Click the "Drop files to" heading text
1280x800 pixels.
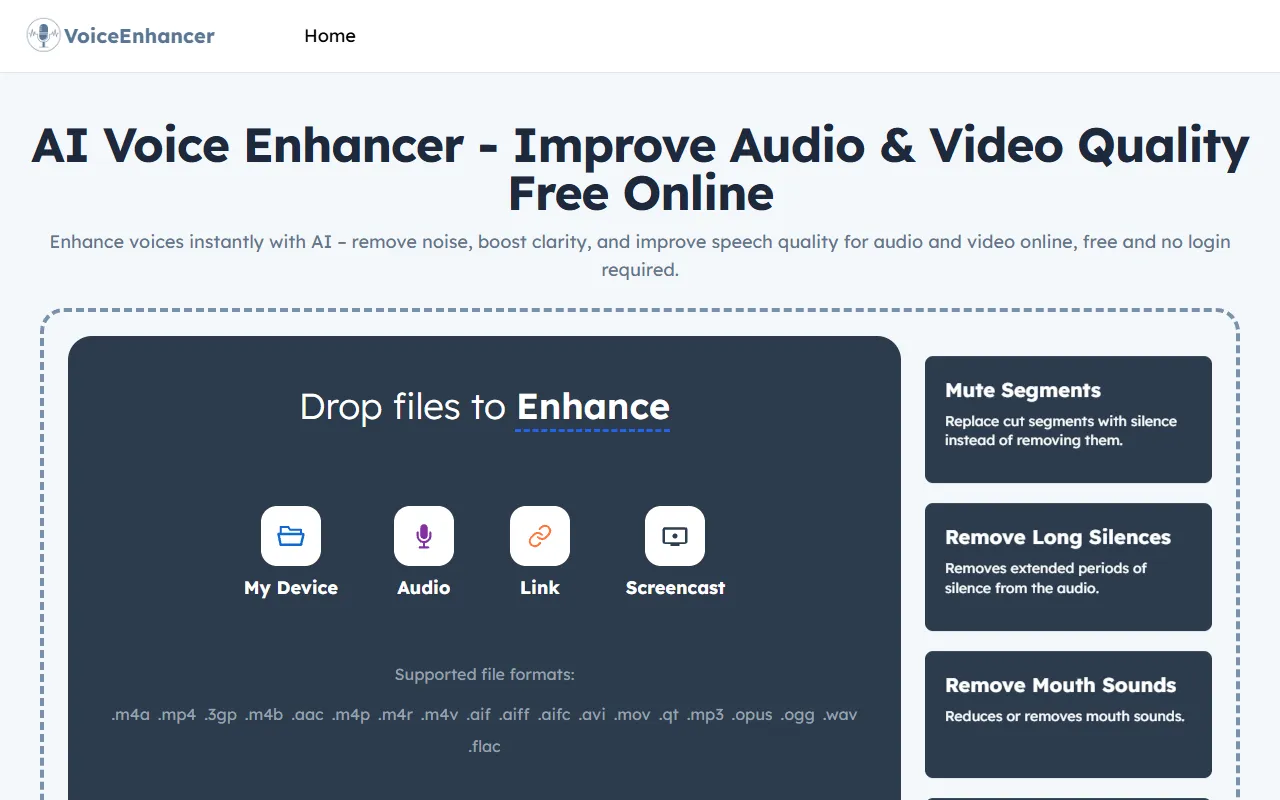[403, 407]
